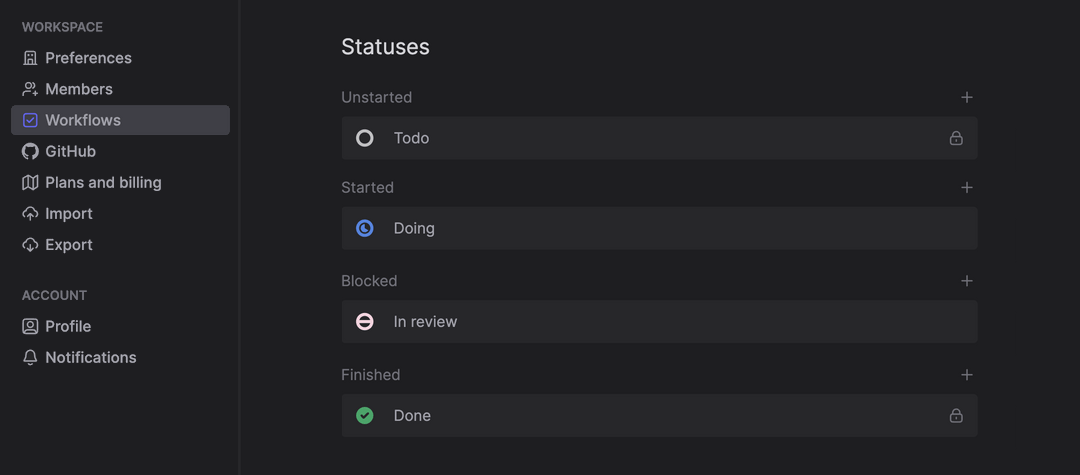Select Workflows in the sidebar
This screenshot has width=1080, height=475.
tap(82, 120)
